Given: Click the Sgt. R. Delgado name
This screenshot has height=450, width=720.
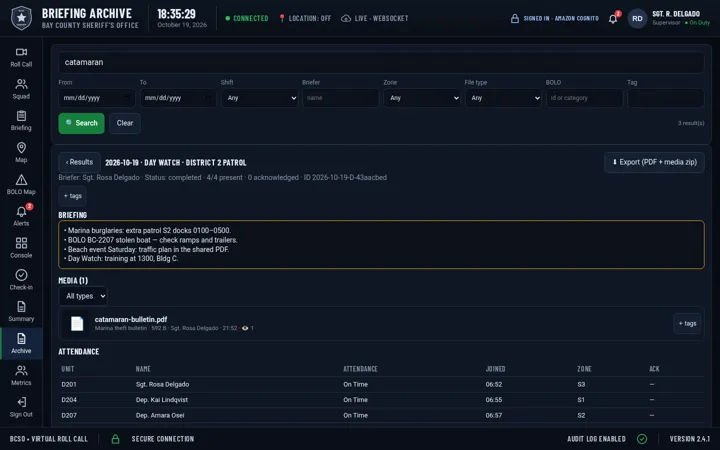Looking at the screenshot, I should pos(676,14).
